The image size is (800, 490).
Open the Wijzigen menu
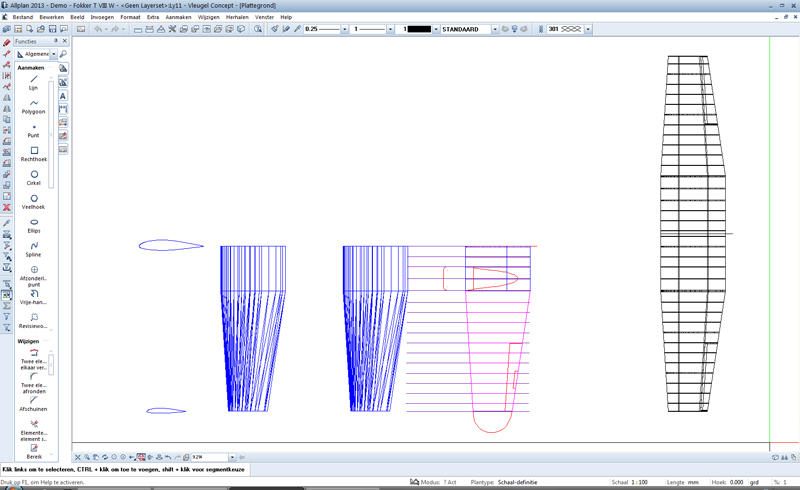[x=208, y=17]
